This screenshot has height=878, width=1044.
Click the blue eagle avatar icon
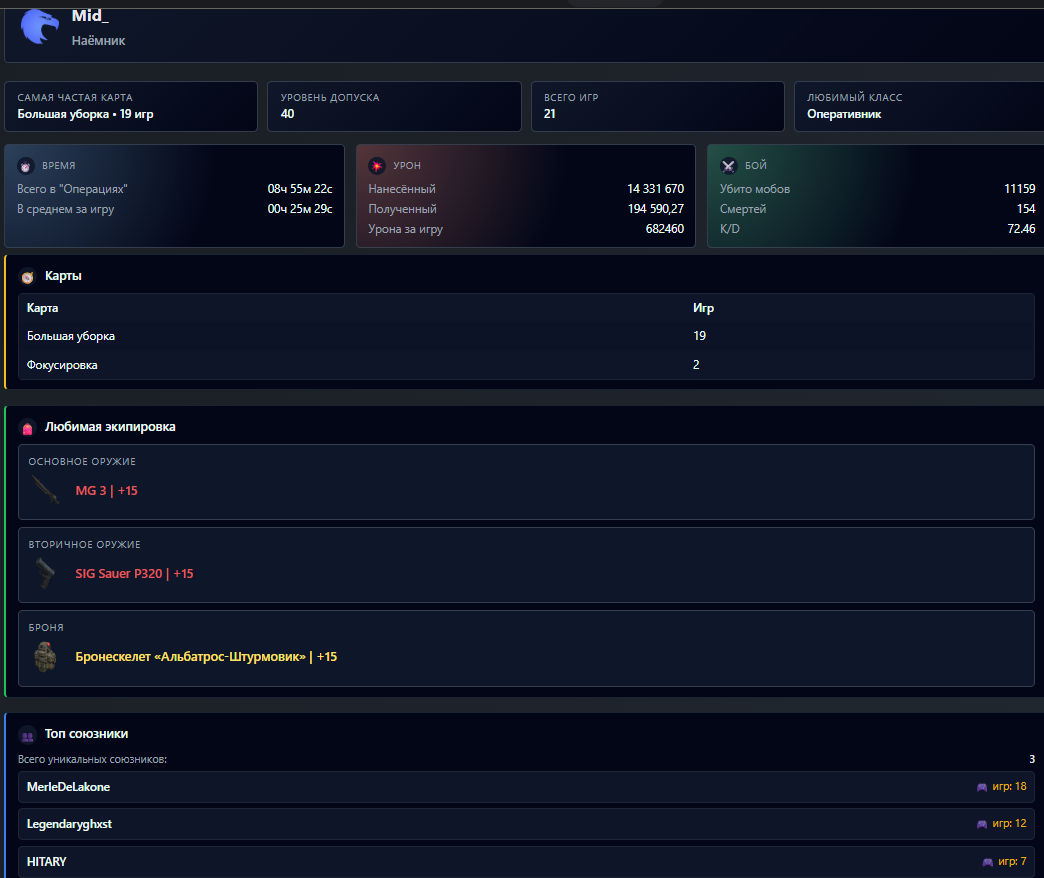point(40,26)
